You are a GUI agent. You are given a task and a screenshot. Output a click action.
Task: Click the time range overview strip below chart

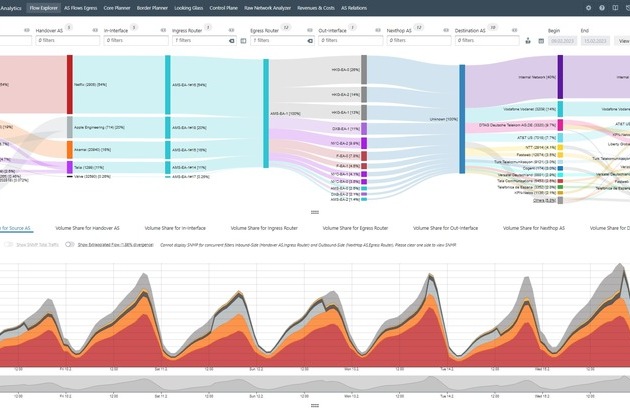315,384
